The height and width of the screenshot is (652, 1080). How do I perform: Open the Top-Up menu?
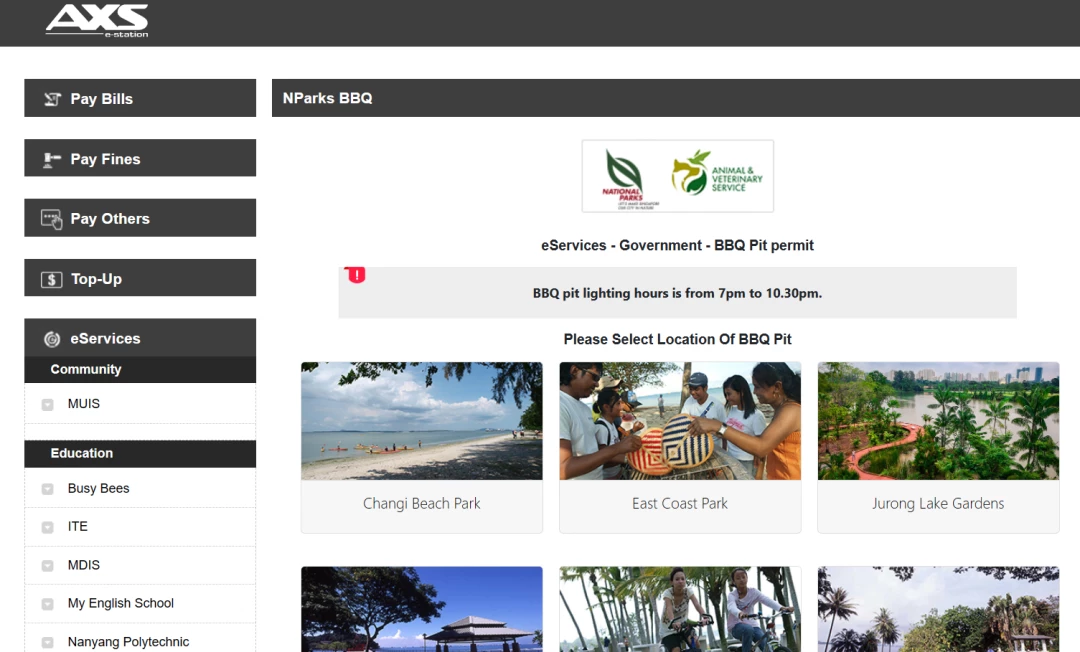(x=140, y=278)
